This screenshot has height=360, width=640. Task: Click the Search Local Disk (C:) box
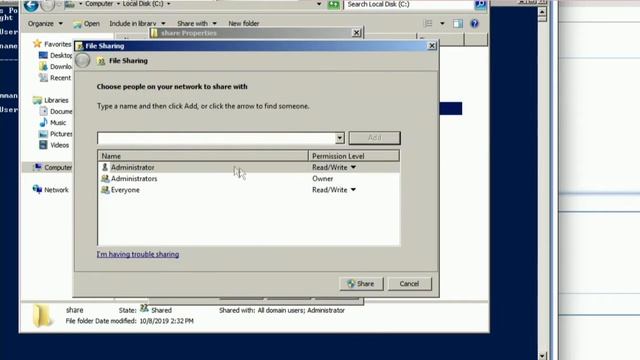410,4
